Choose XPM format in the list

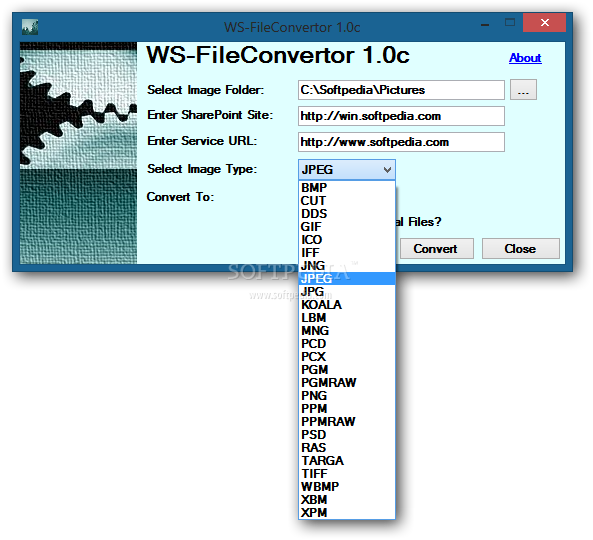click(347, 512)
